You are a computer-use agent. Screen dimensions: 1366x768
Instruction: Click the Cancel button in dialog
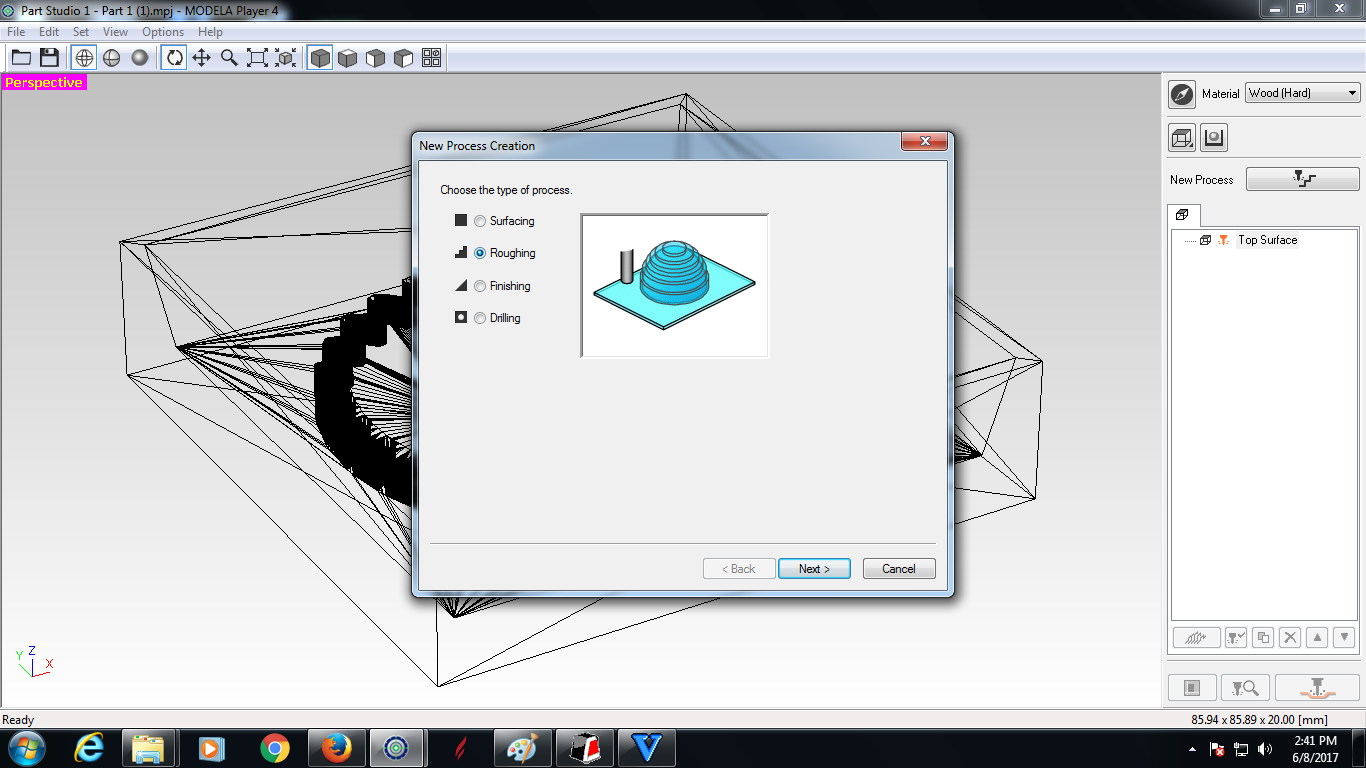coord(899,568)
